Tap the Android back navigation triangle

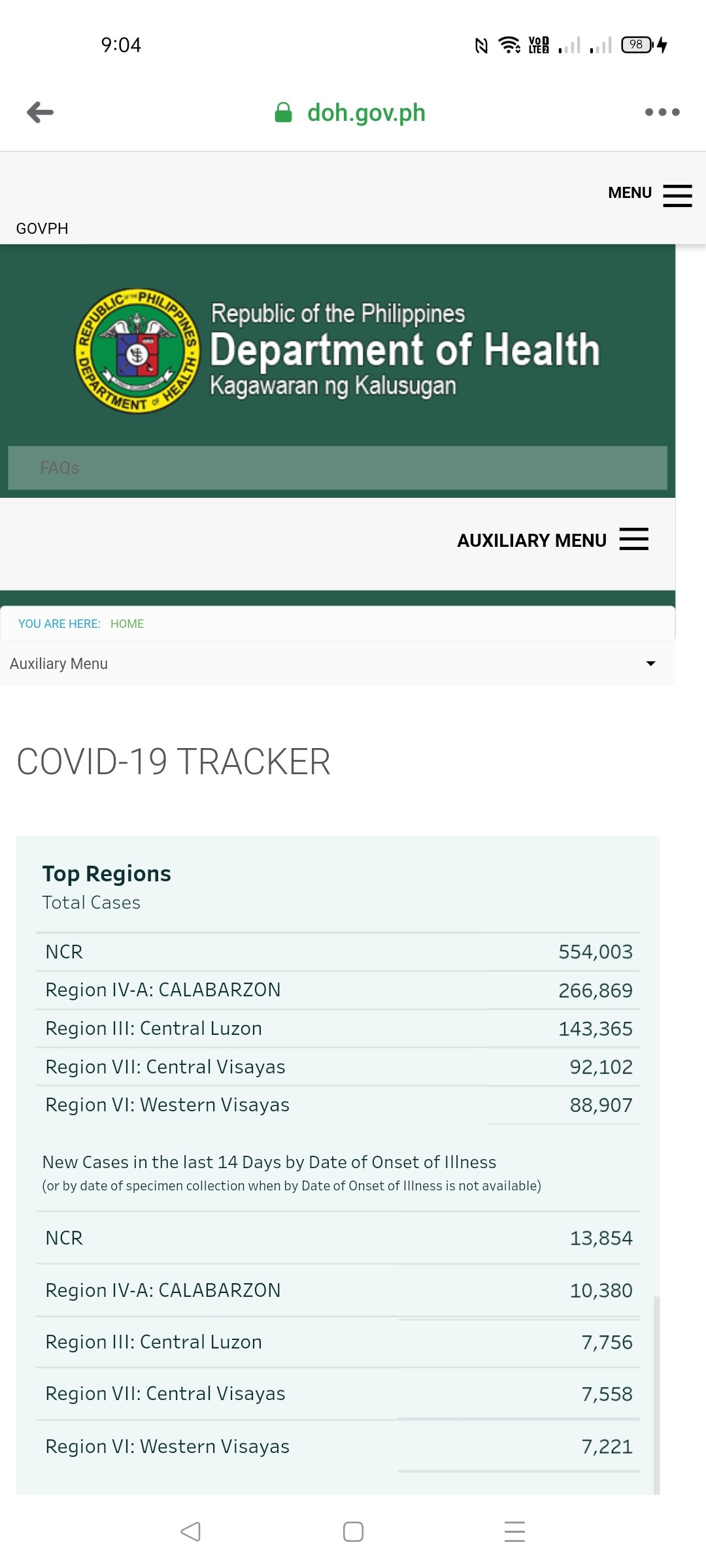coord(190,1531)
